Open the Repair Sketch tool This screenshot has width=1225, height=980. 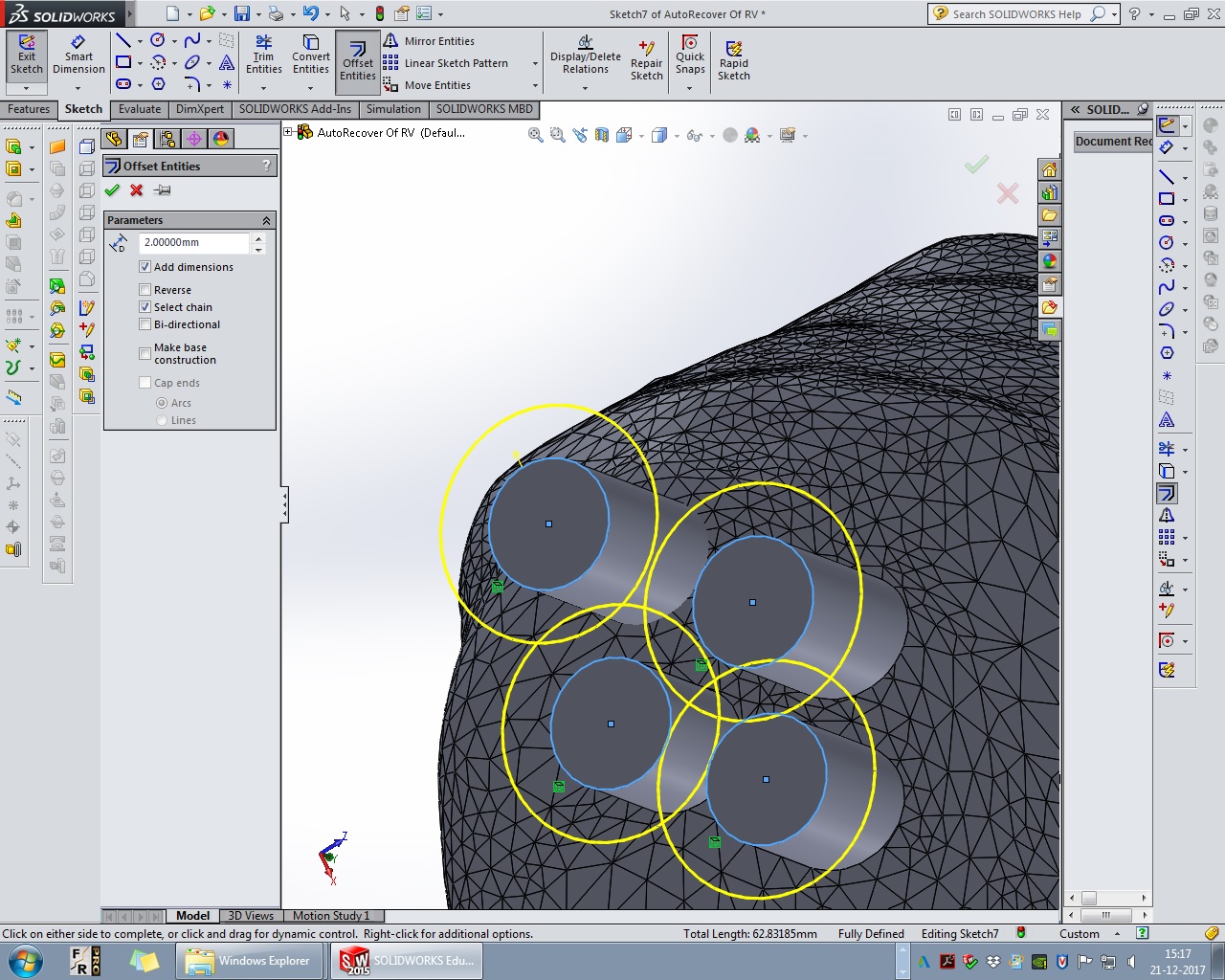point(646,59)
